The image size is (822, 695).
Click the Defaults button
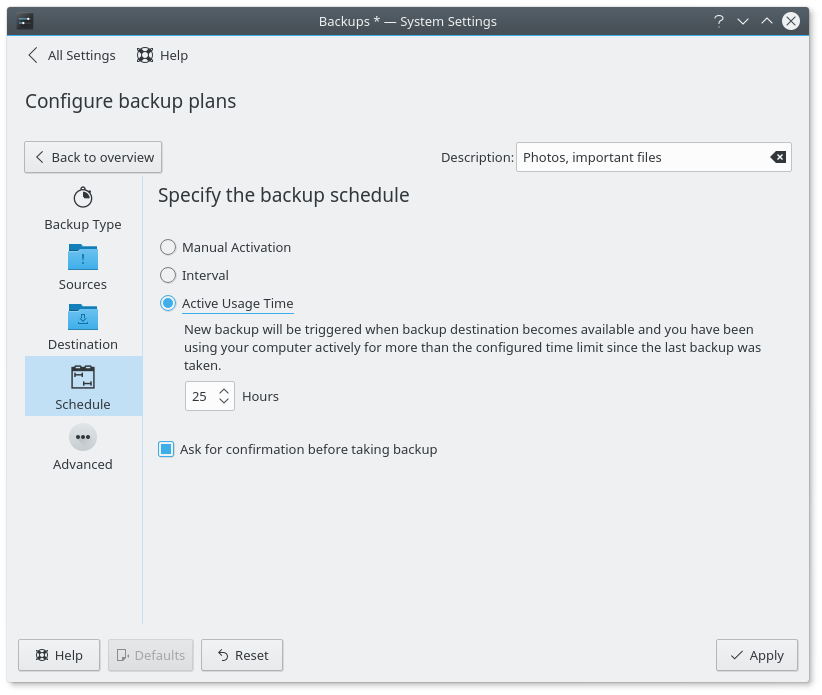(x=151, y=655)
